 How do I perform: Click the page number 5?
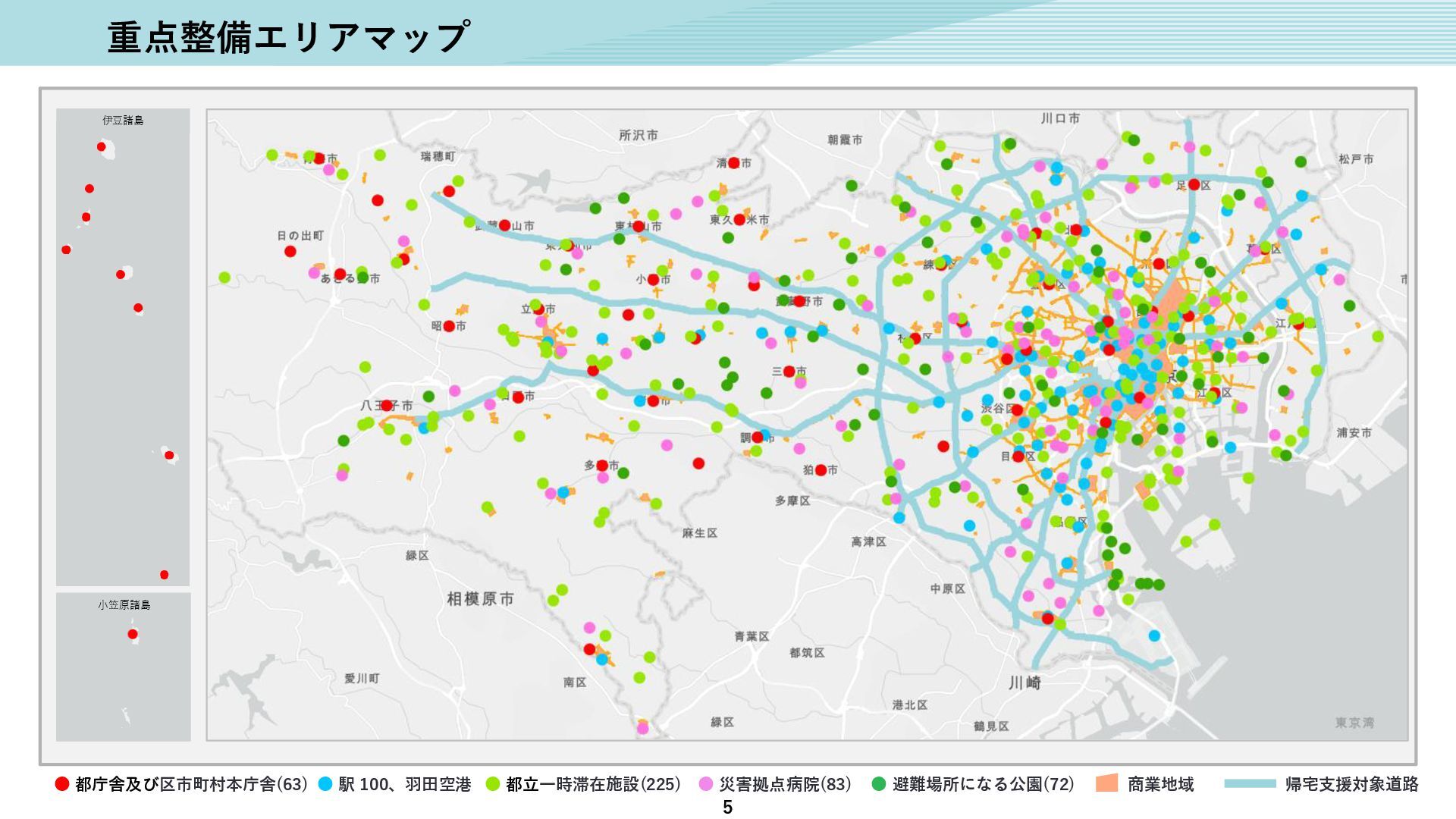[728, 807]
